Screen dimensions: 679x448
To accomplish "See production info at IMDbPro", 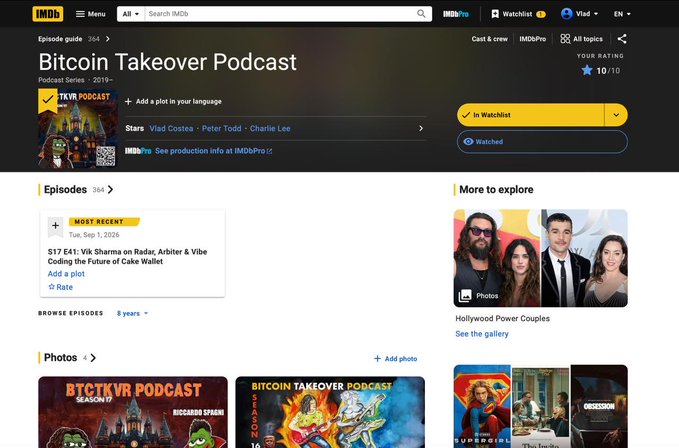I will (213, 151).
